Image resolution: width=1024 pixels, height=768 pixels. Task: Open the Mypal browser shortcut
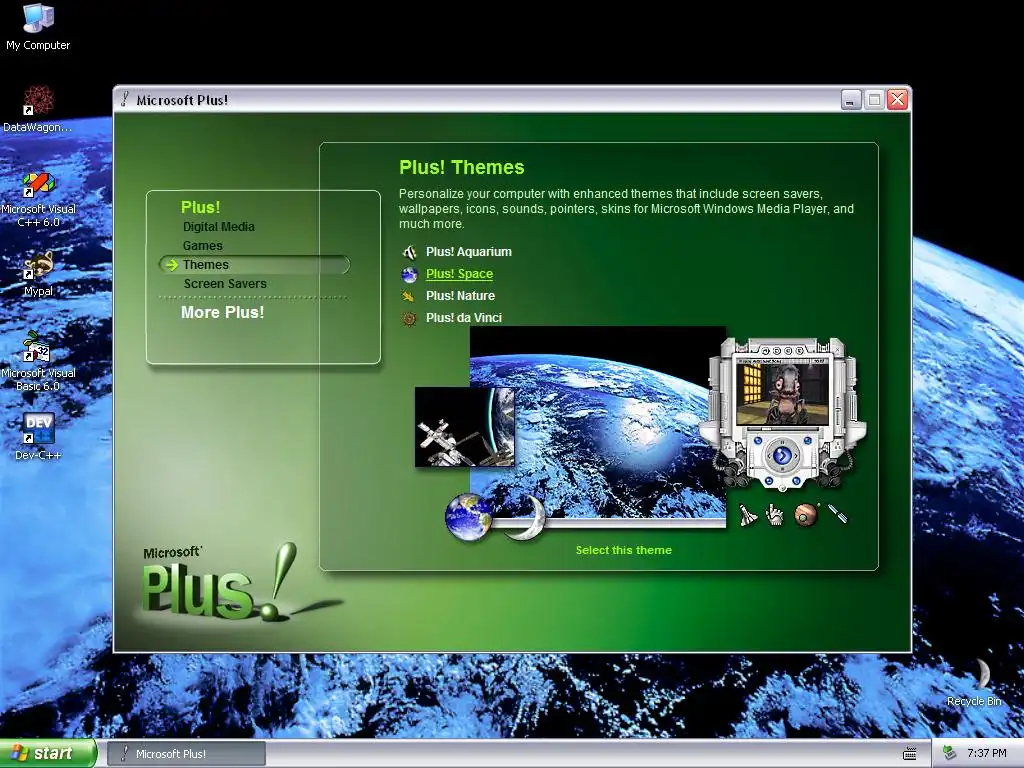[x=38, y=274]
